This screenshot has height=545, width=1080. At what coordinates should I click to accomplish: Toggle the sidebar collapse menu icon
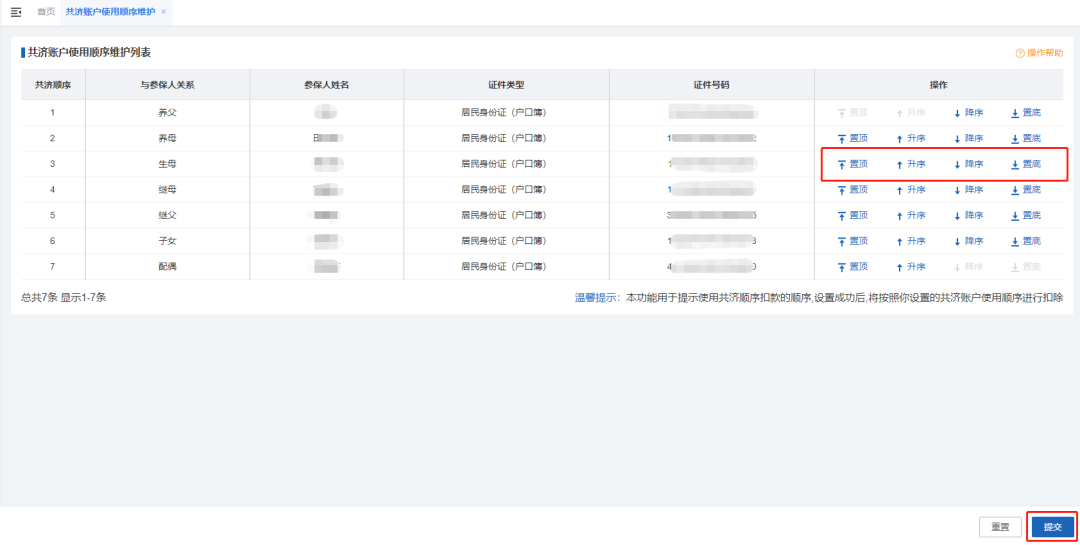pyautogui.click(x=15, y=12)
